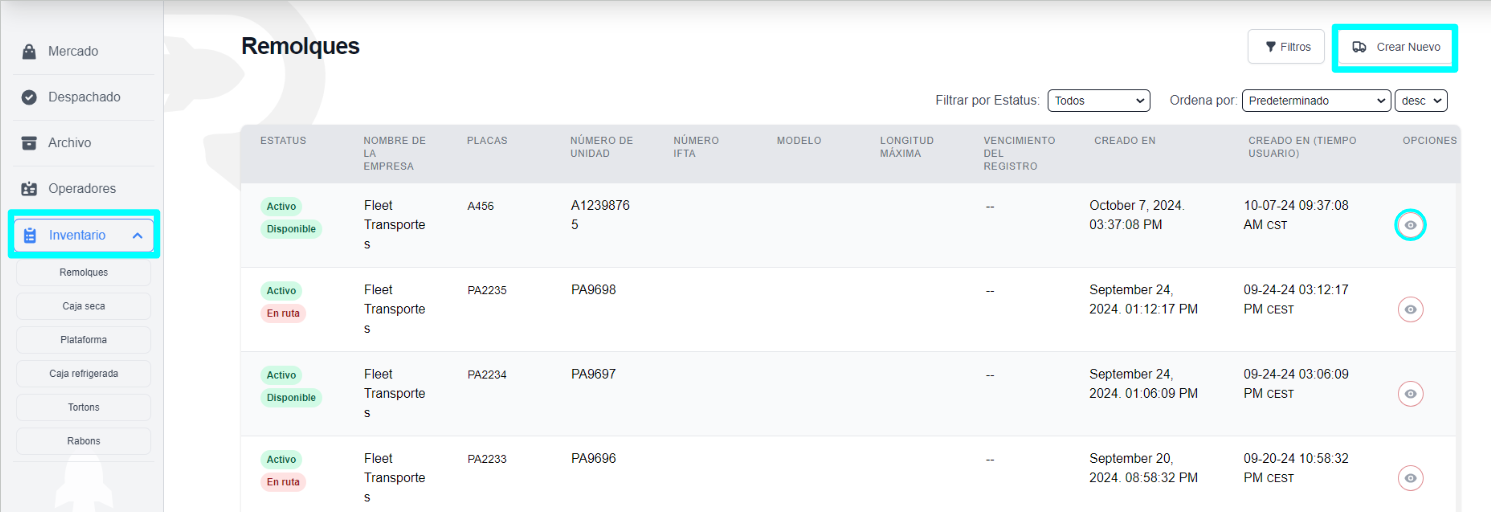Collapse the Inventario menu chevron
The height and width of the screenshot is (512, 1491).
pyautogui.click(x=137, y=236)
